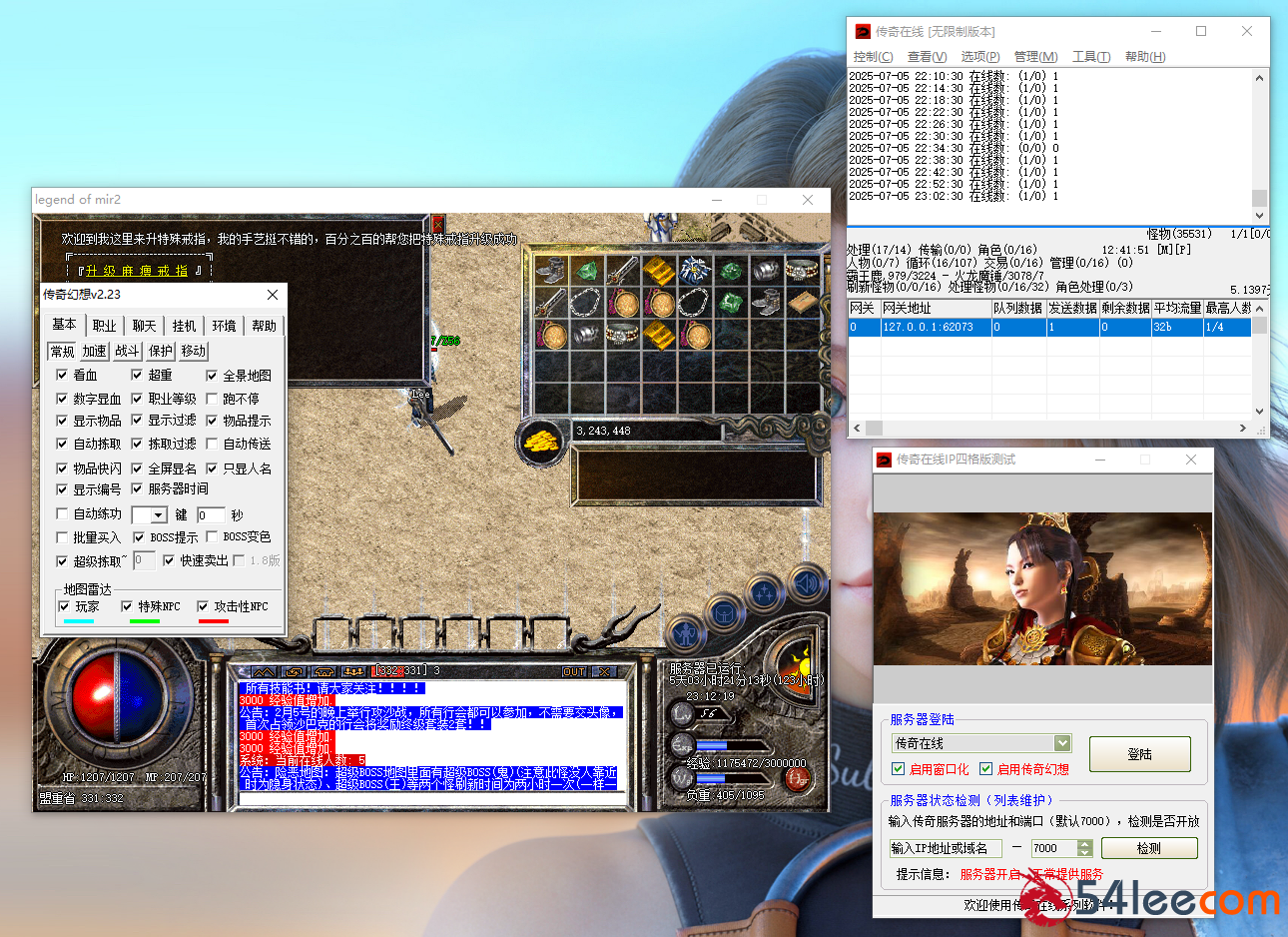
Task: Click the 输入IP地址或域名 input field
Action: tap(946, 848)
